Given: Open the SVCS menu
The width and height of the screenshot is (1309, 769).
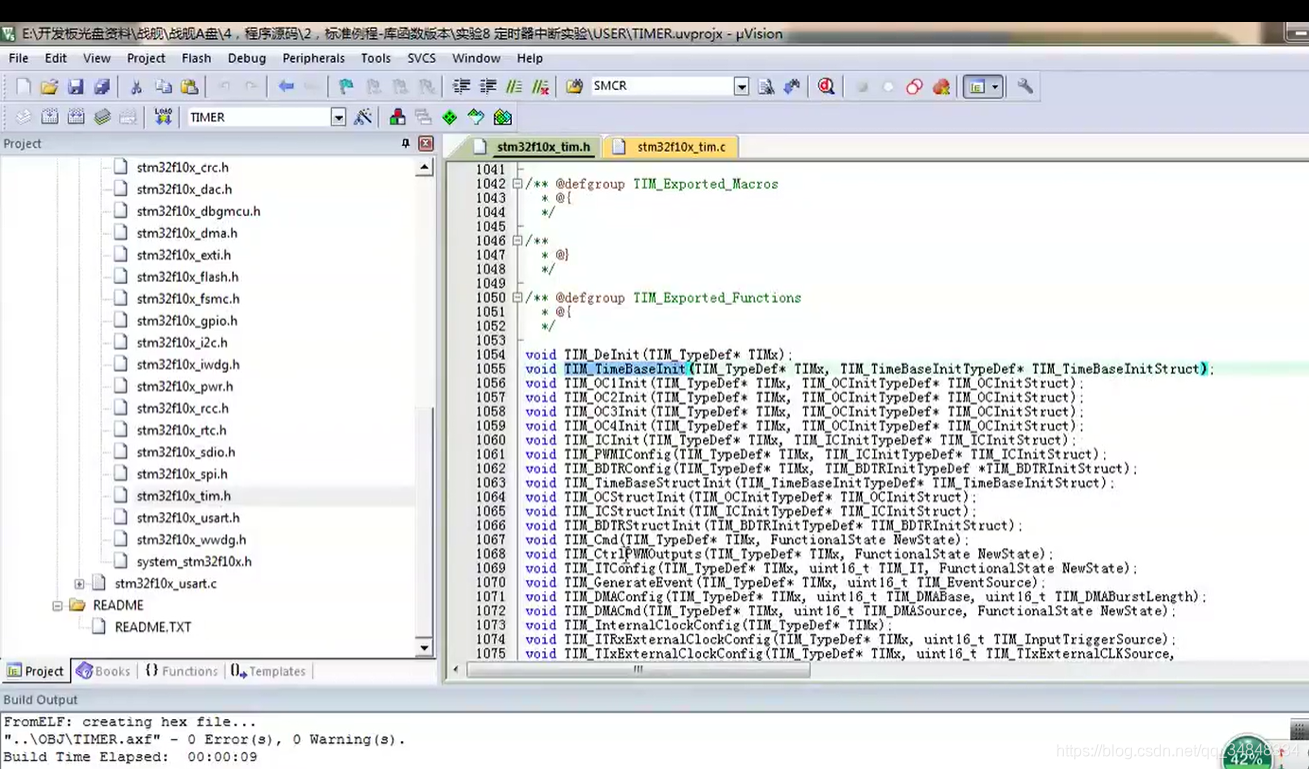Looking at the screenshot, I should click(421, 58).
